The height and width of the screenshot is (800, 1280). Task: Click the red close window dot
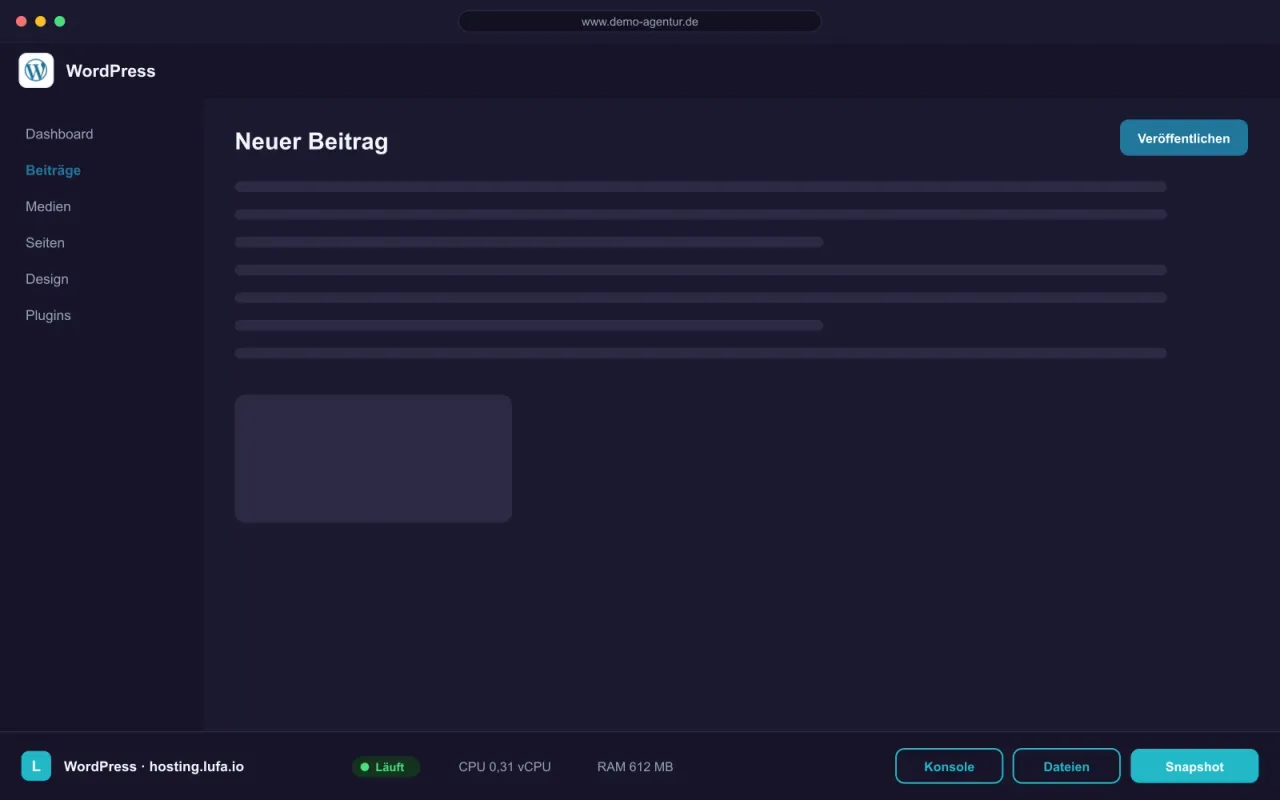21,21
